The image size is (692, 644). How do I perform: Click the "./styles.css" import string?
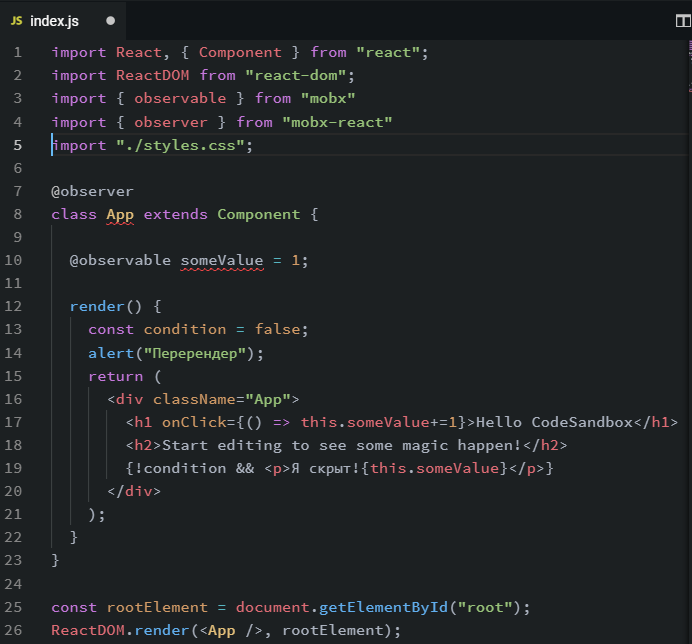[180, 145]
